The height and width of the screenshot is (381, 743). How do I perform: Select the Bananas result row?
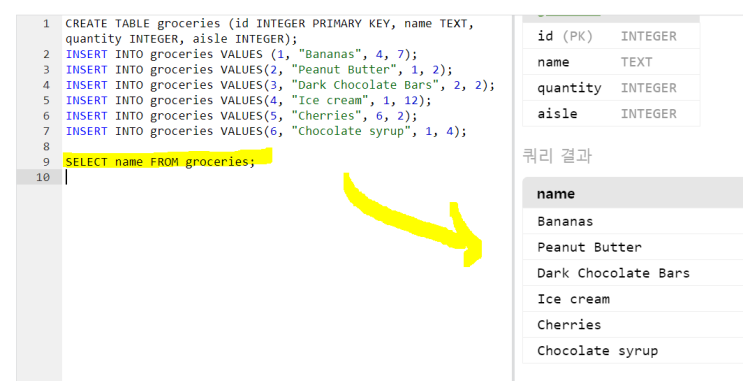pyautogui.click(x=633, y=221)
